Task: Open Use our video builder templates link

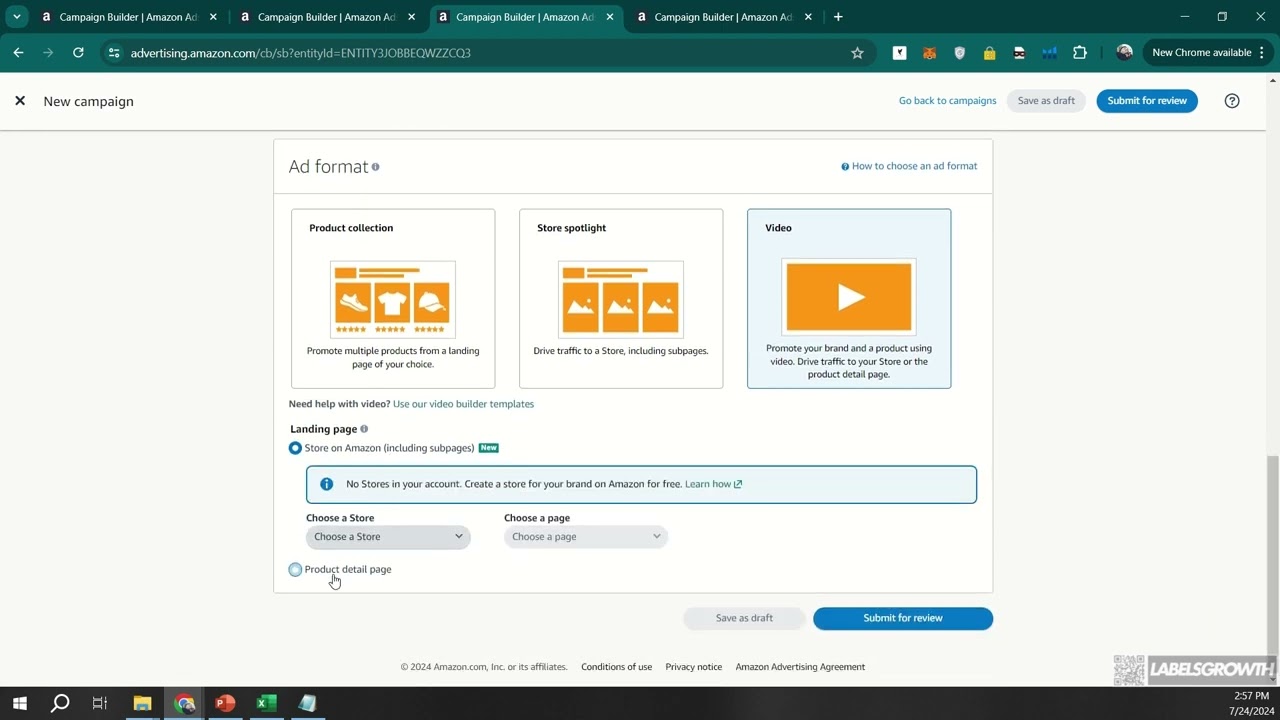Action: [x=463, y=404]
